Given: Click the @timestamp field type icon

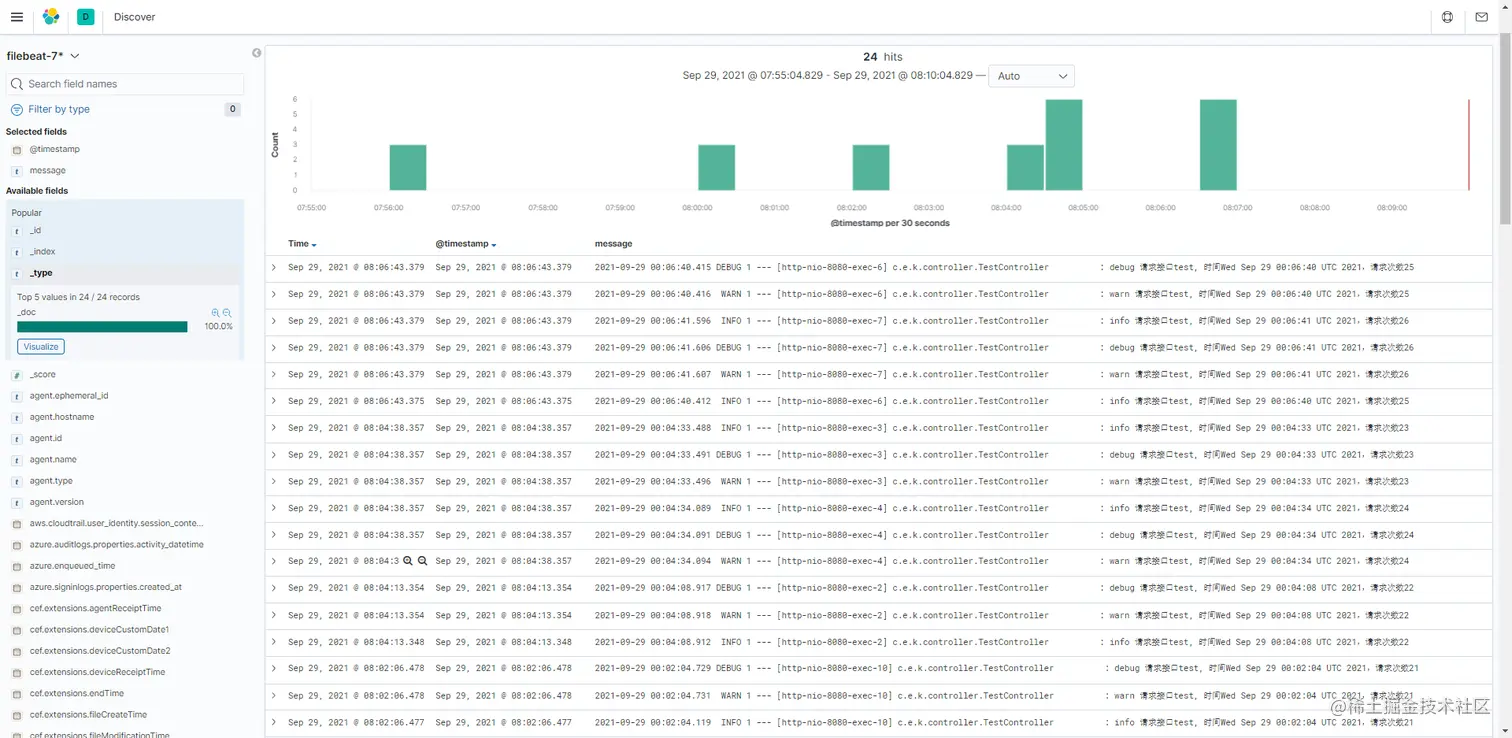Looking at the screenshot, I should coord(17,150).
